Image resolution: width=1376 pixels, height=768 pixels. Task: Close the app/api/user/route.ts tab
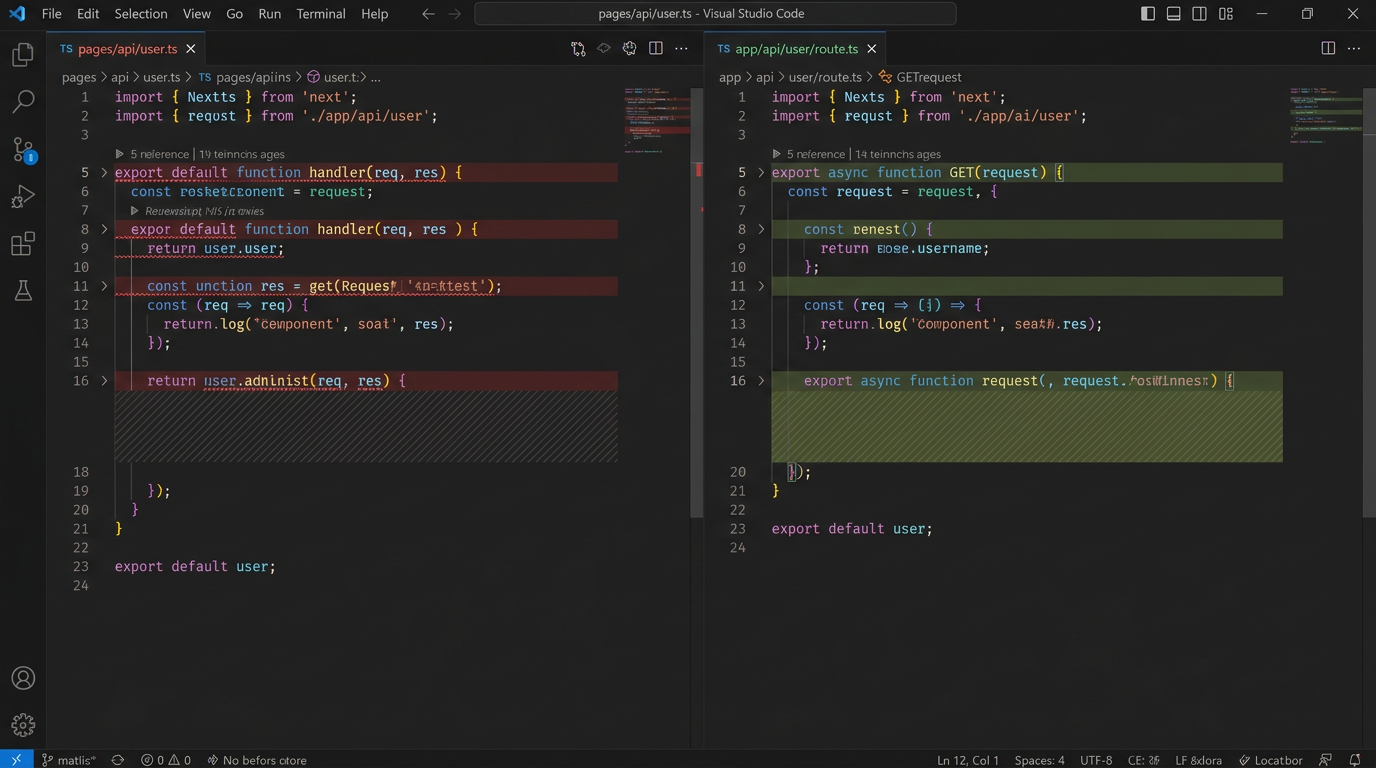pos(871,49)
